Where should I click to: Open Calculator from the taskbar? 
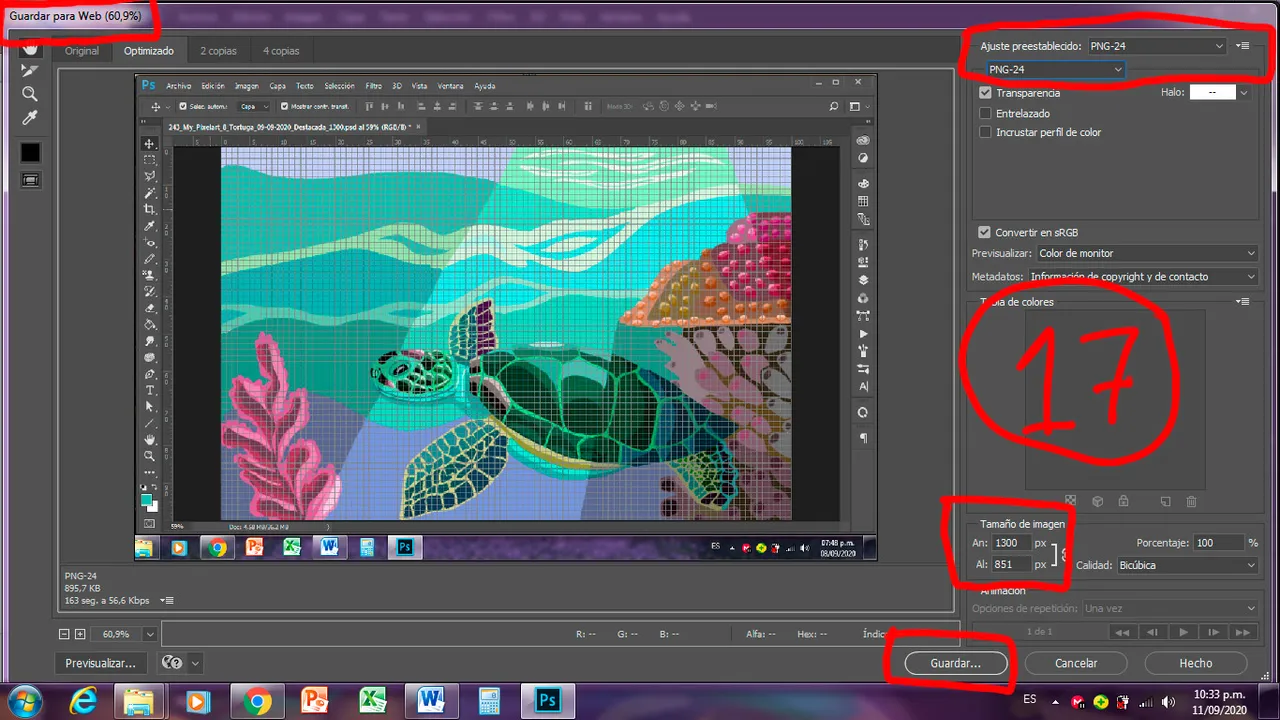[x=489, y=701]
